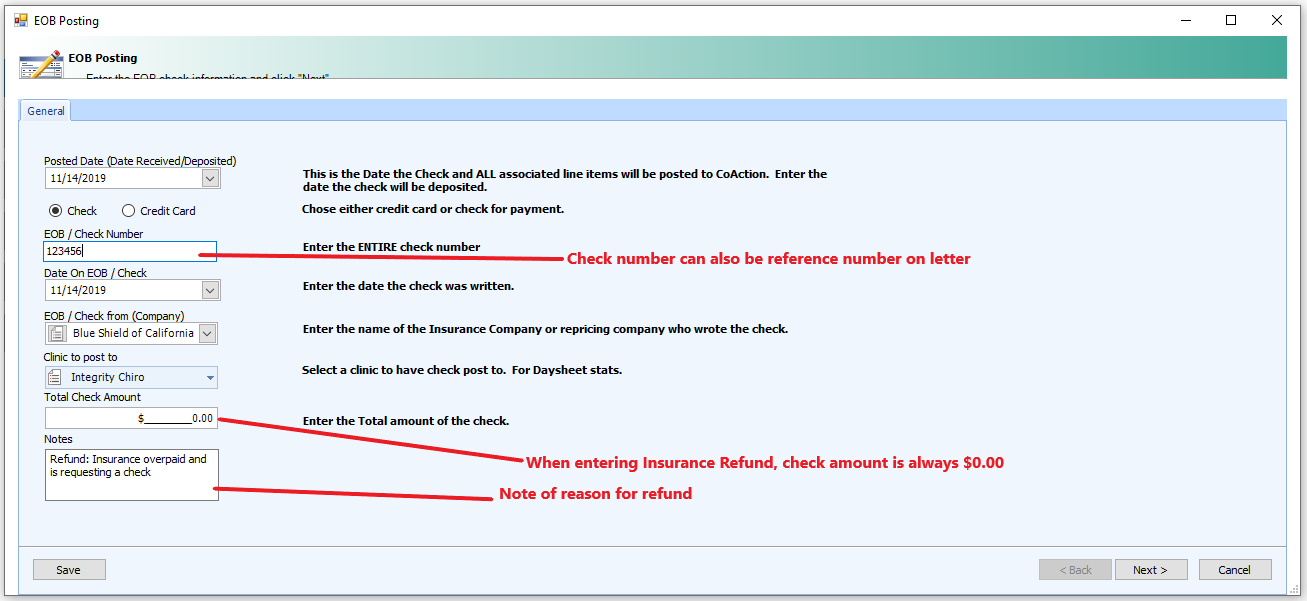1307x601 pixels.
Task: Click the posted date explanation paragraph
Action: click(x=565, y=180)
